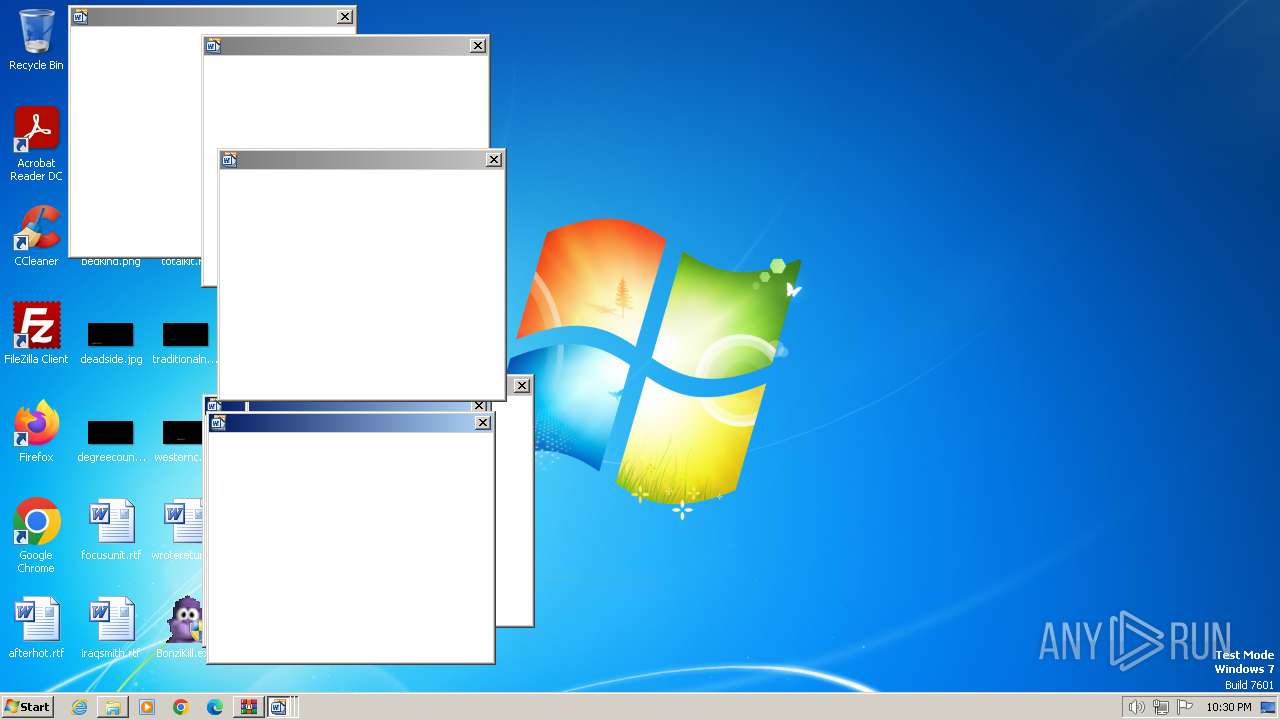Launch Microsoft Edge from the taskbar

click(x=215, y=707)
